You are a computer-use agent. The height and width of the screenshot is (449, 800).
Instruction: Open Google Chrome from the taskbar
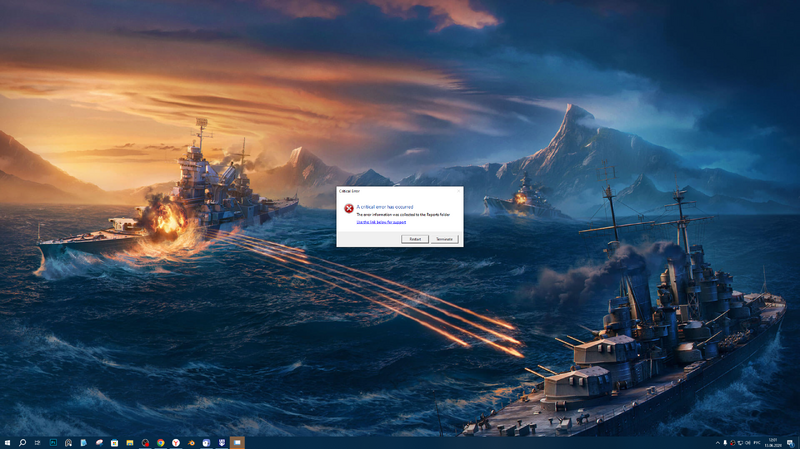tap(161, 443)
